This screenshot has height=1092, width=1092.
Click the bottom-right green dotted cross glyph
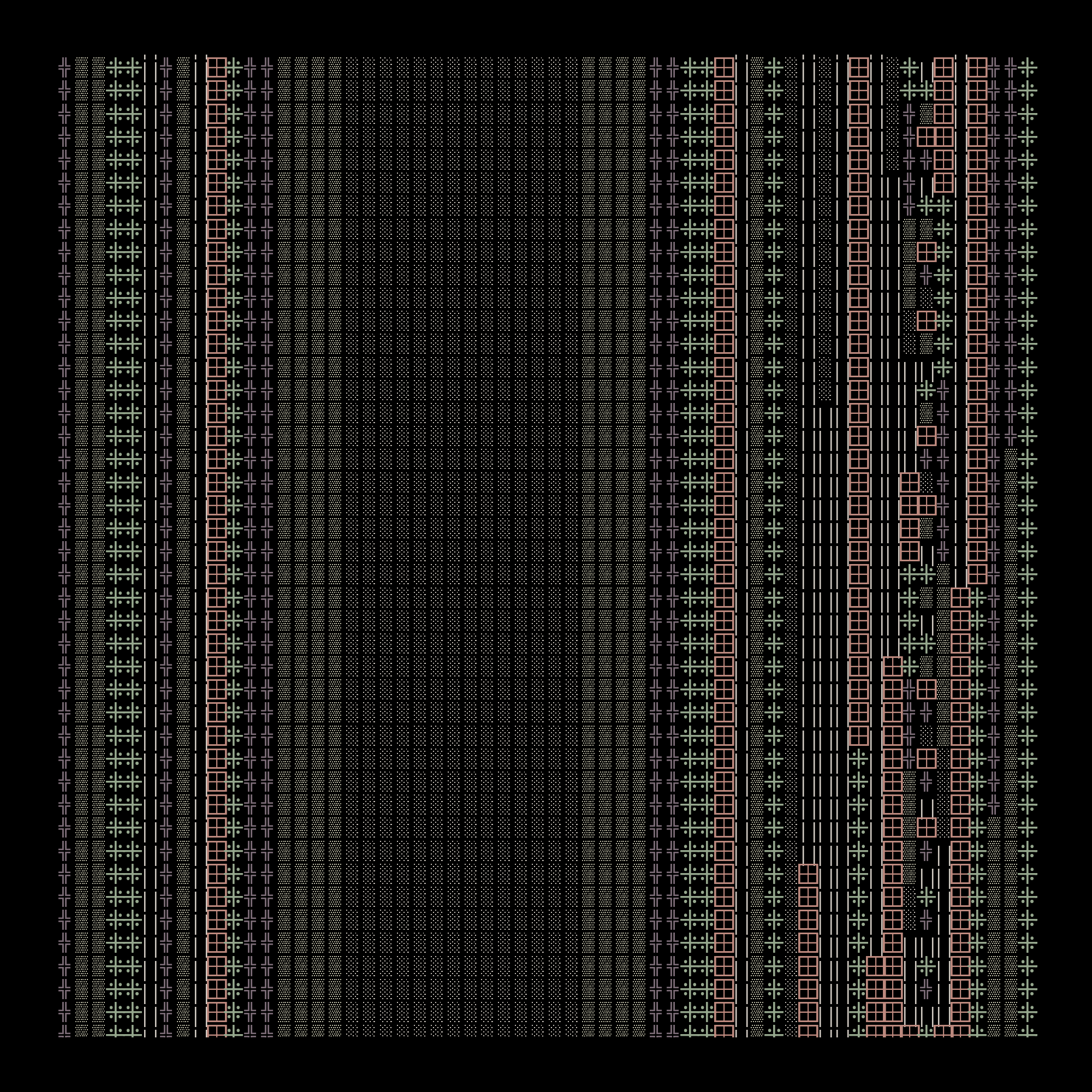pos(1027,1032)
